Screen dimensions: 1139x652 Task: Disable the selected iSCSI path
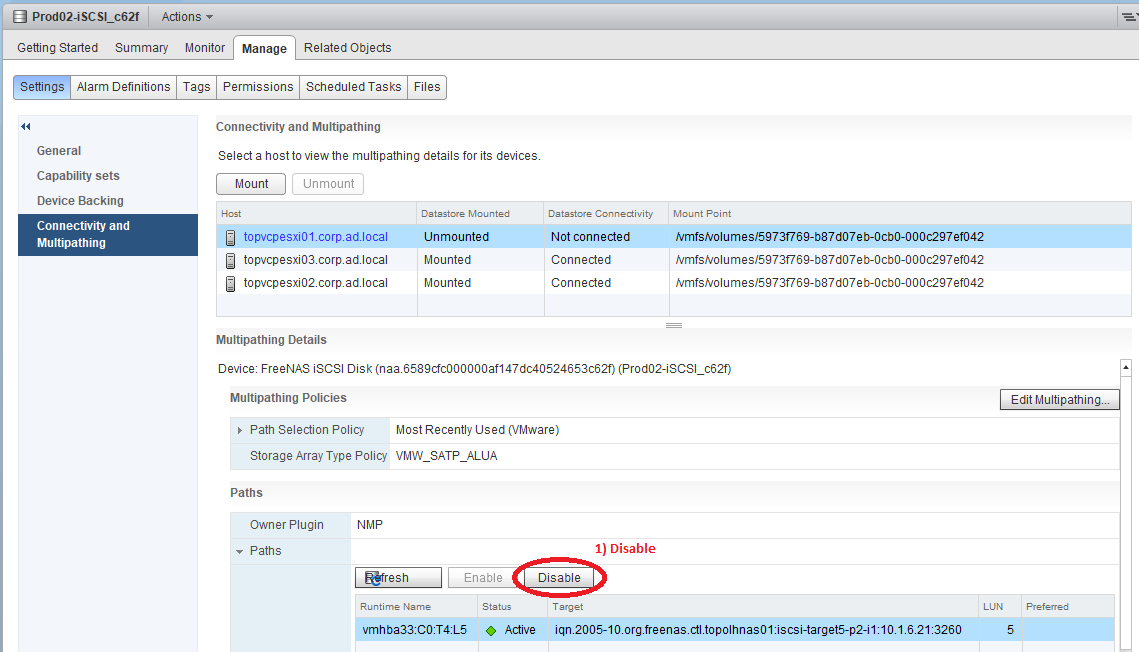(x=560, y=577)
